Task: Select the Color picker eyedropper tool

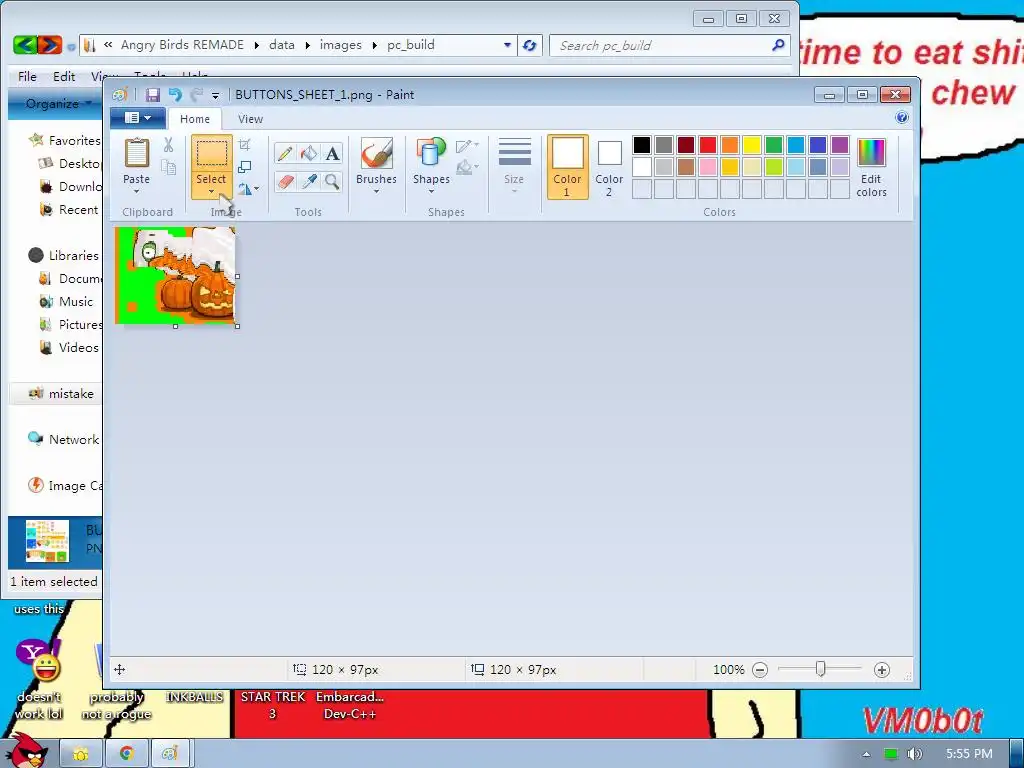Action: point(308,181)
